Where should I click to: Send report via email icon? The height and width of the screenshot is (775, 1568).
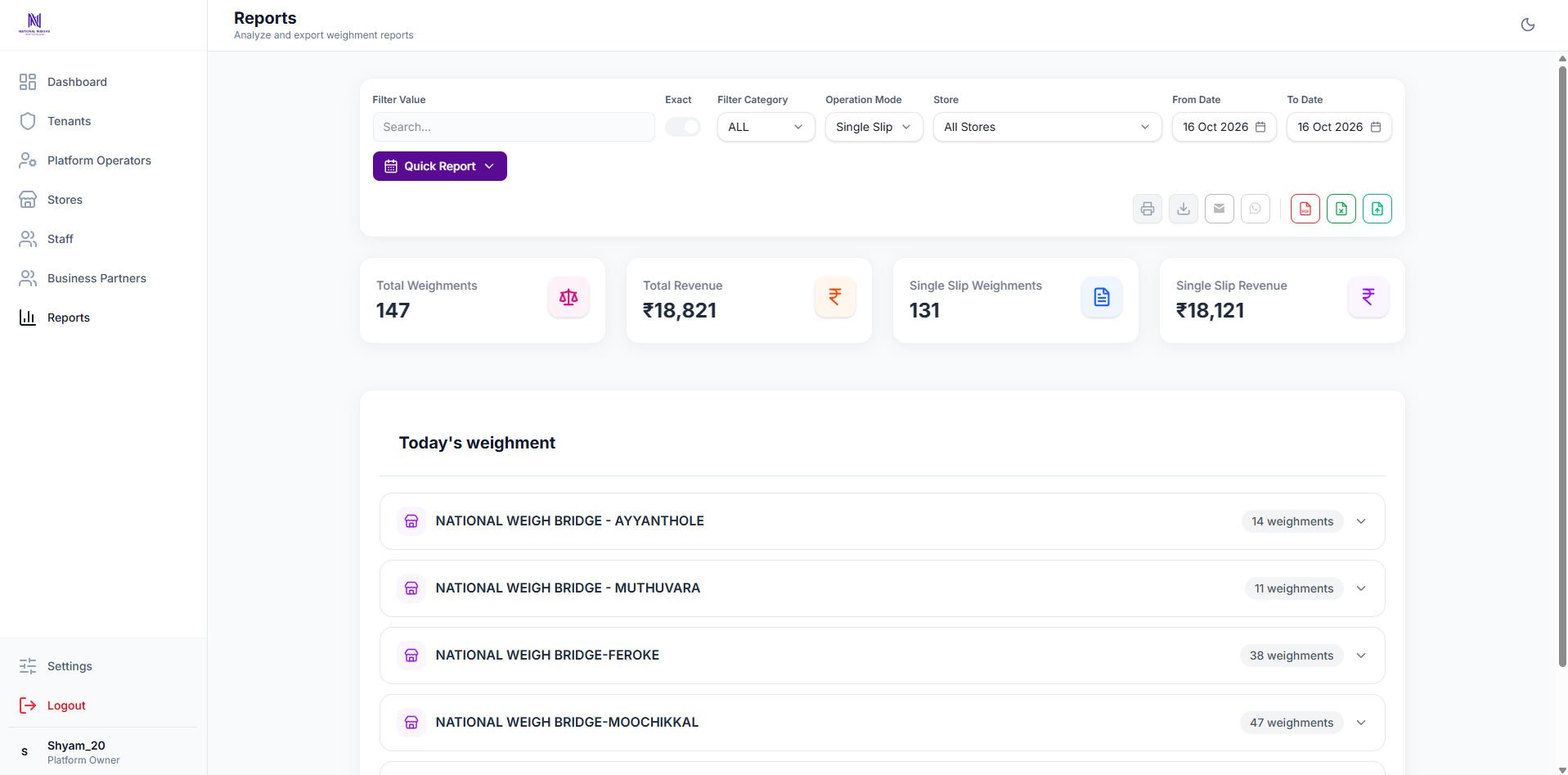click(x=1220, y=209)
